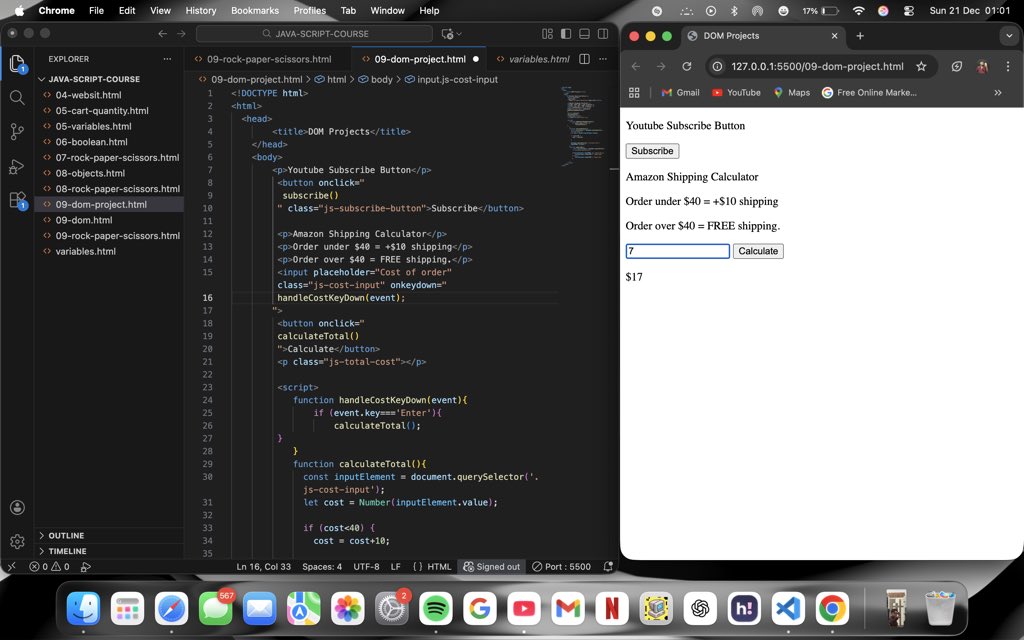The height and width of the screenshot is (640, 1024).
Task: Click the input.js-cost-input breadcrumb
Action: click(x=451, y=79)
